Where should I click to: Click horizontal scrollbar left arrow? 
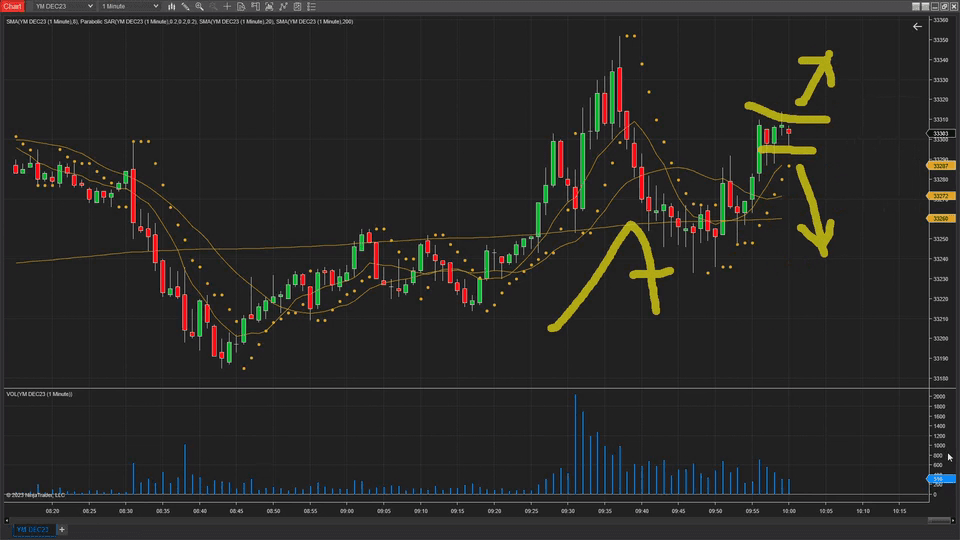point(7,520)
